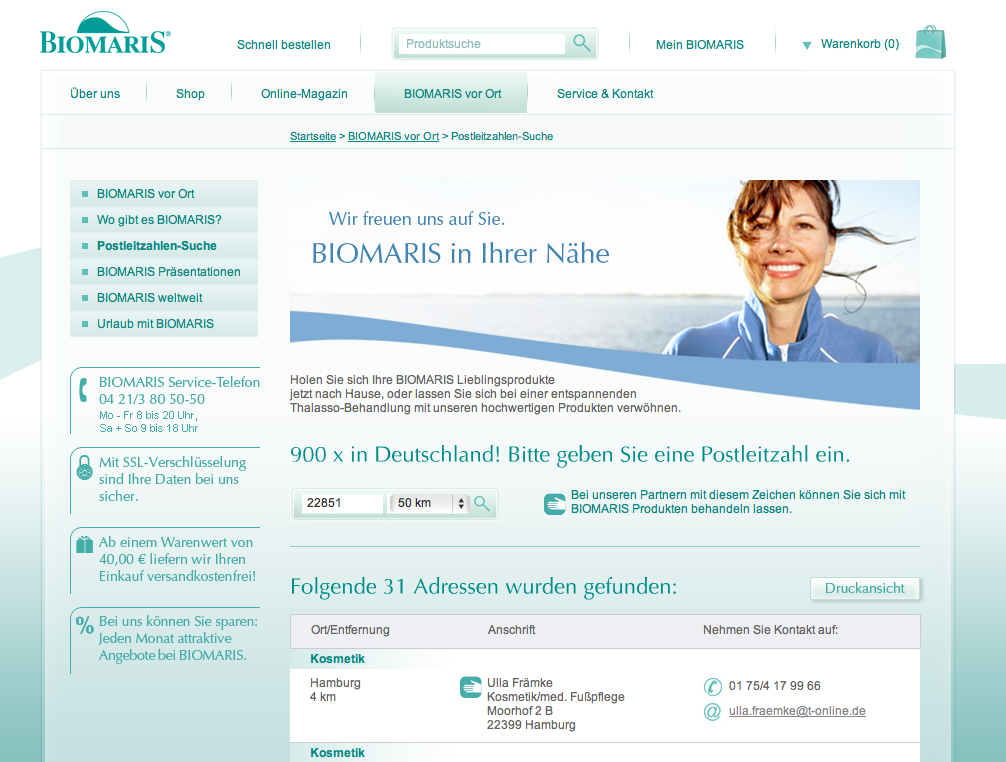Click the 'Hamburg 4 km' location cell
1006x762 pixels.
point(335,690)
